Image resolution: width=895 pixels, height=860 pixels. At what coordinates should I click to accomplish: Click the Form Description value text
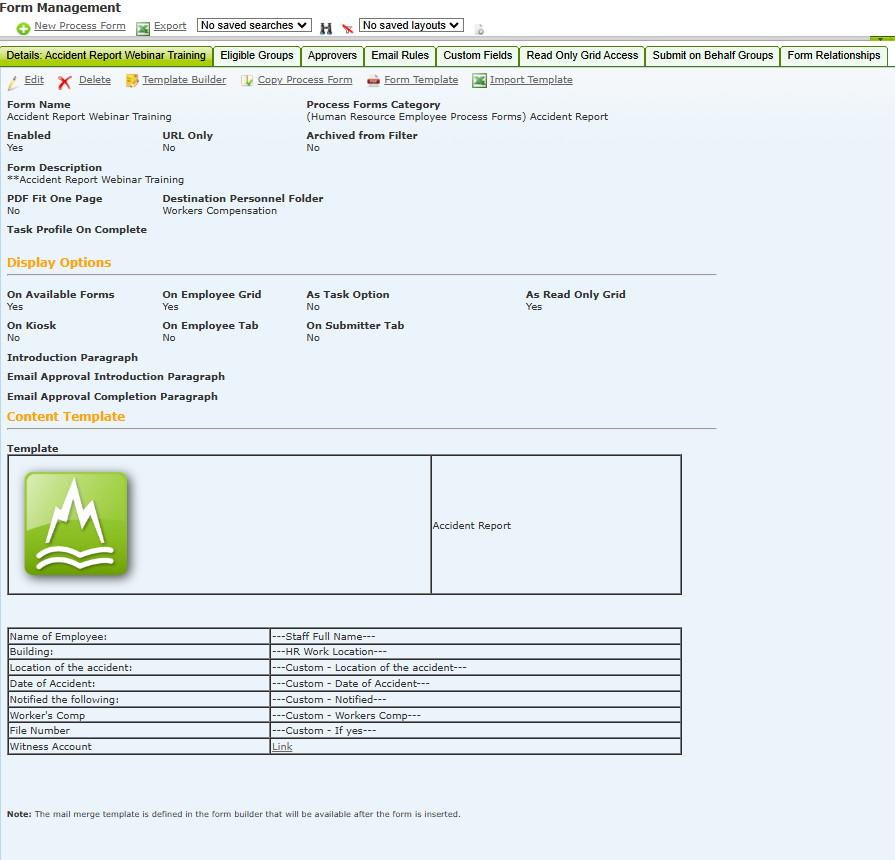point(95,180)
